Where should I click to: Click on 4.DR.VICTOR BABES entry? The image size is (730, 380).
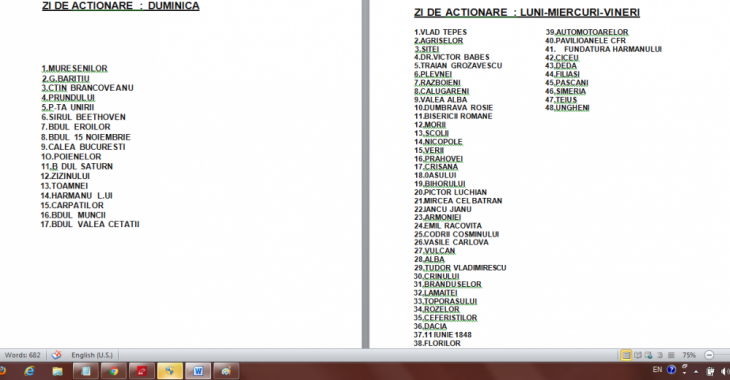click(x=452, y=57)
